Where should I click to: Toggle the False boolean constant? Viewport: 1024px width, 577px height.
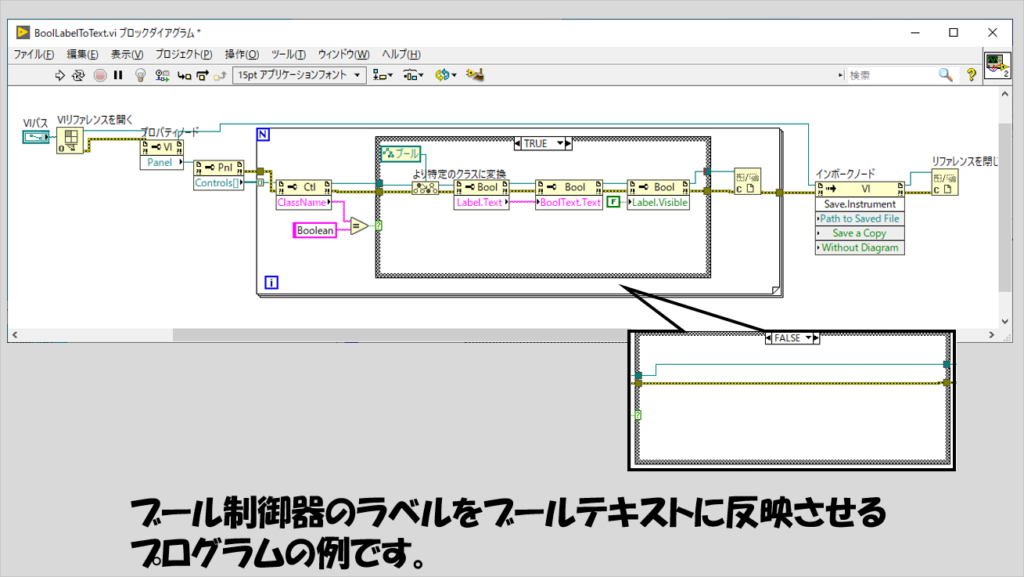[612, 202]
